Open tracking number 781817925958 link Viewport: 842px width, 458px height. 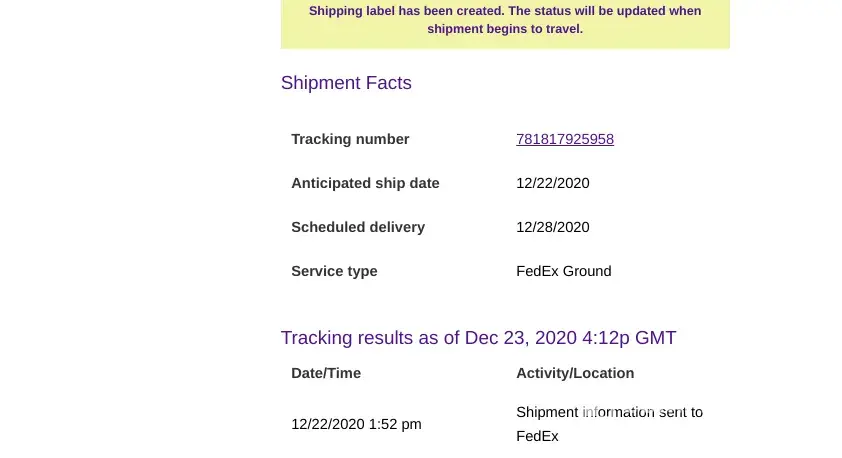[x=565, y=139]
